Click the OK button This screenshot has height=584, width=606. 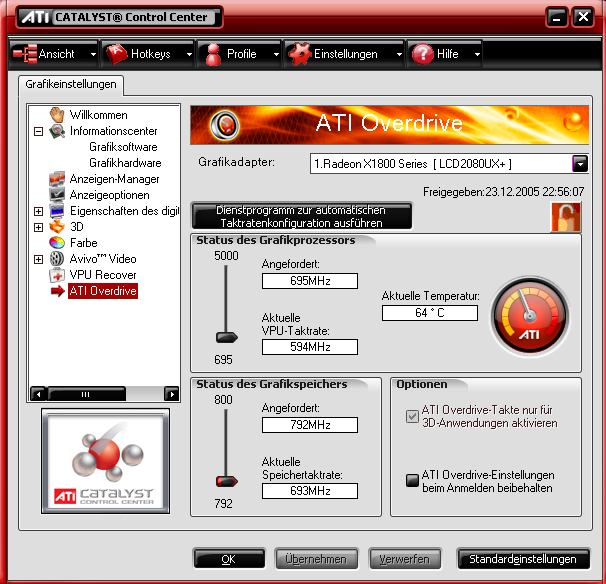[x=229, y=559]
